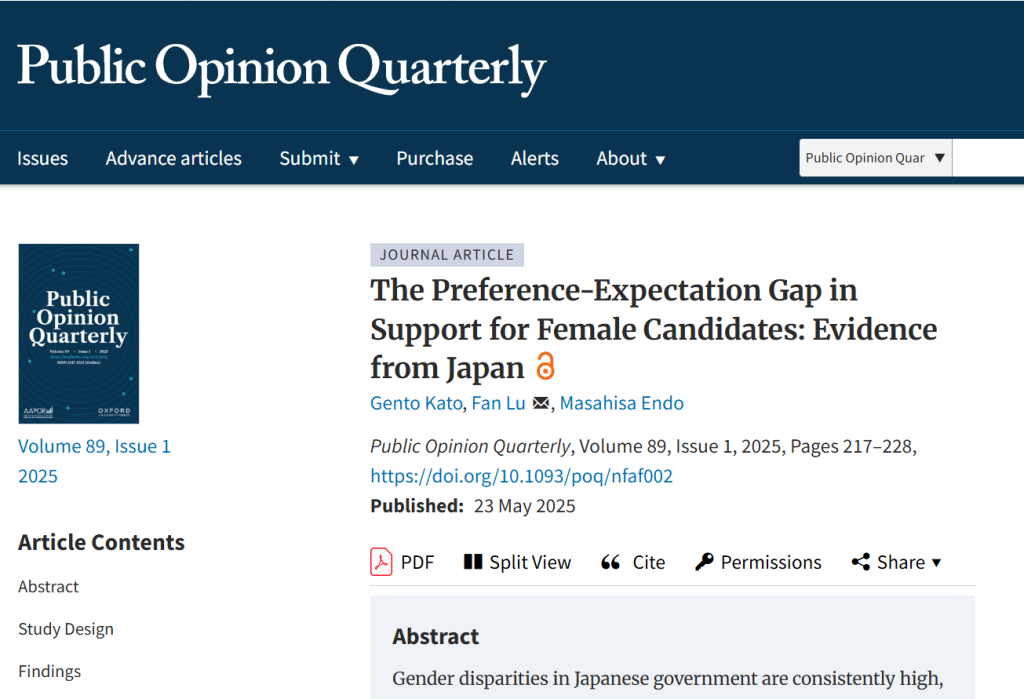The image size is (1024, 699).
Task: Follow the article DOI link
Action: click(x=521, y=476)
